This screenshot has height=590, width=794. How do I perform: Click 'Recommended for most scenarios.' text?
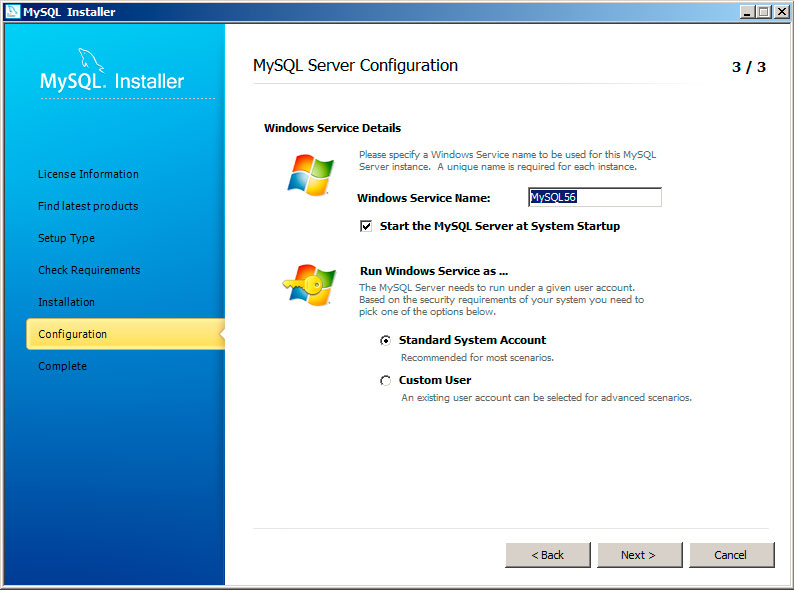[x=478, y=358]
